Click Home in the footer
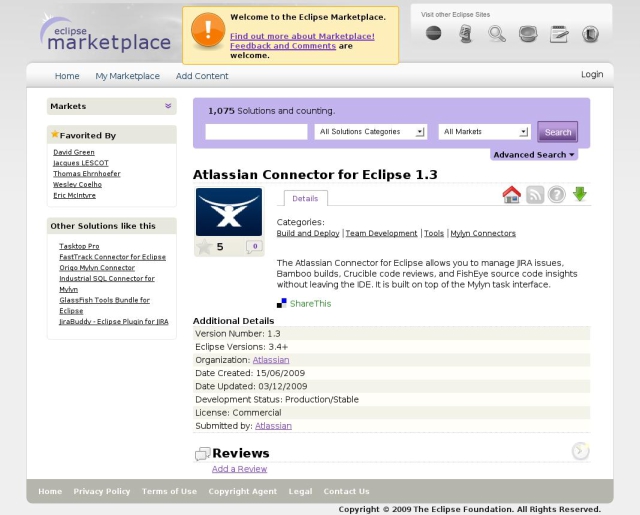The image size is (640, 515). [50, 491]
